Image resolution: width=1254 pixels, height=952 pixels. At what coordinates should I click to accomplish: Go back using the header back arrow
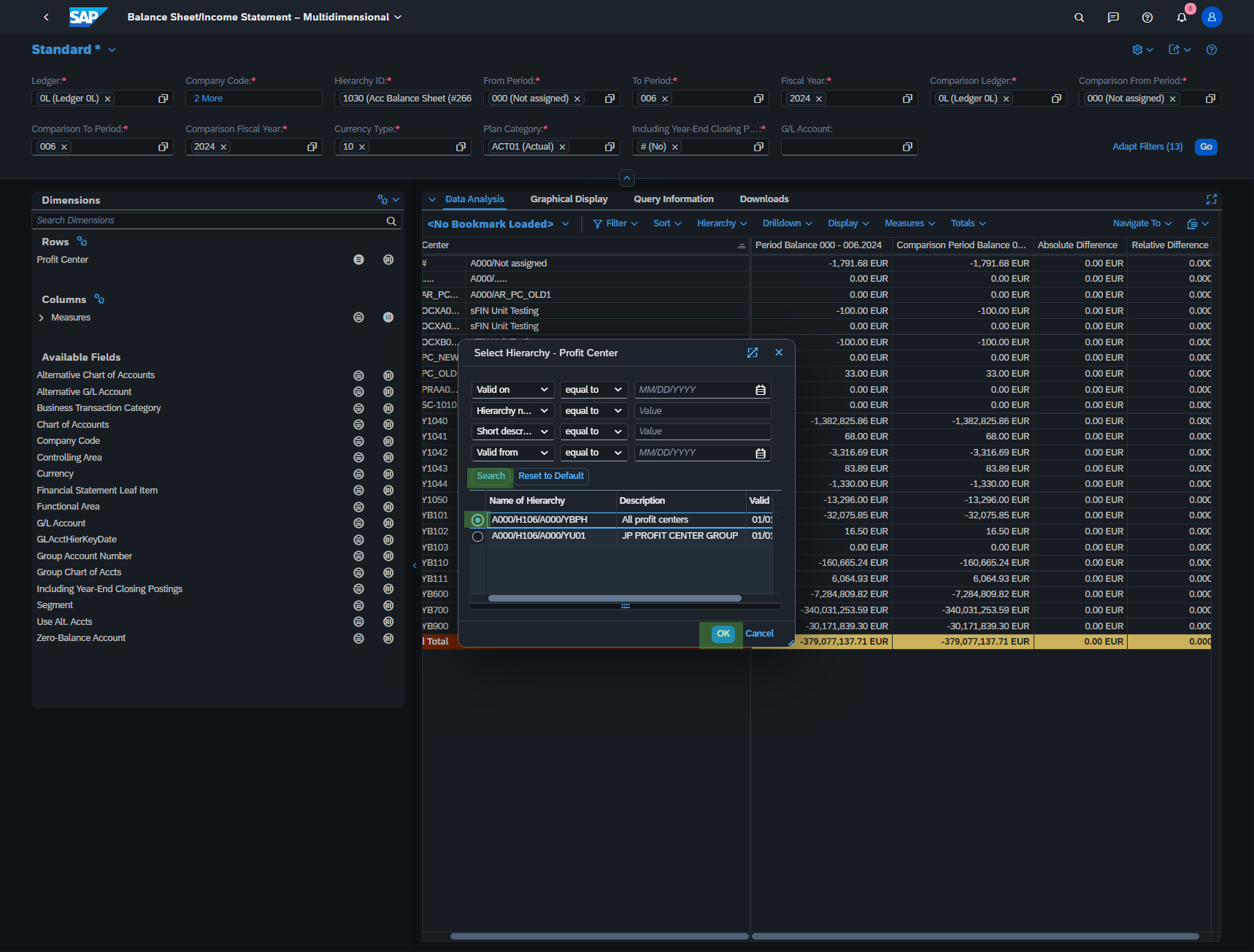[46, 17]
